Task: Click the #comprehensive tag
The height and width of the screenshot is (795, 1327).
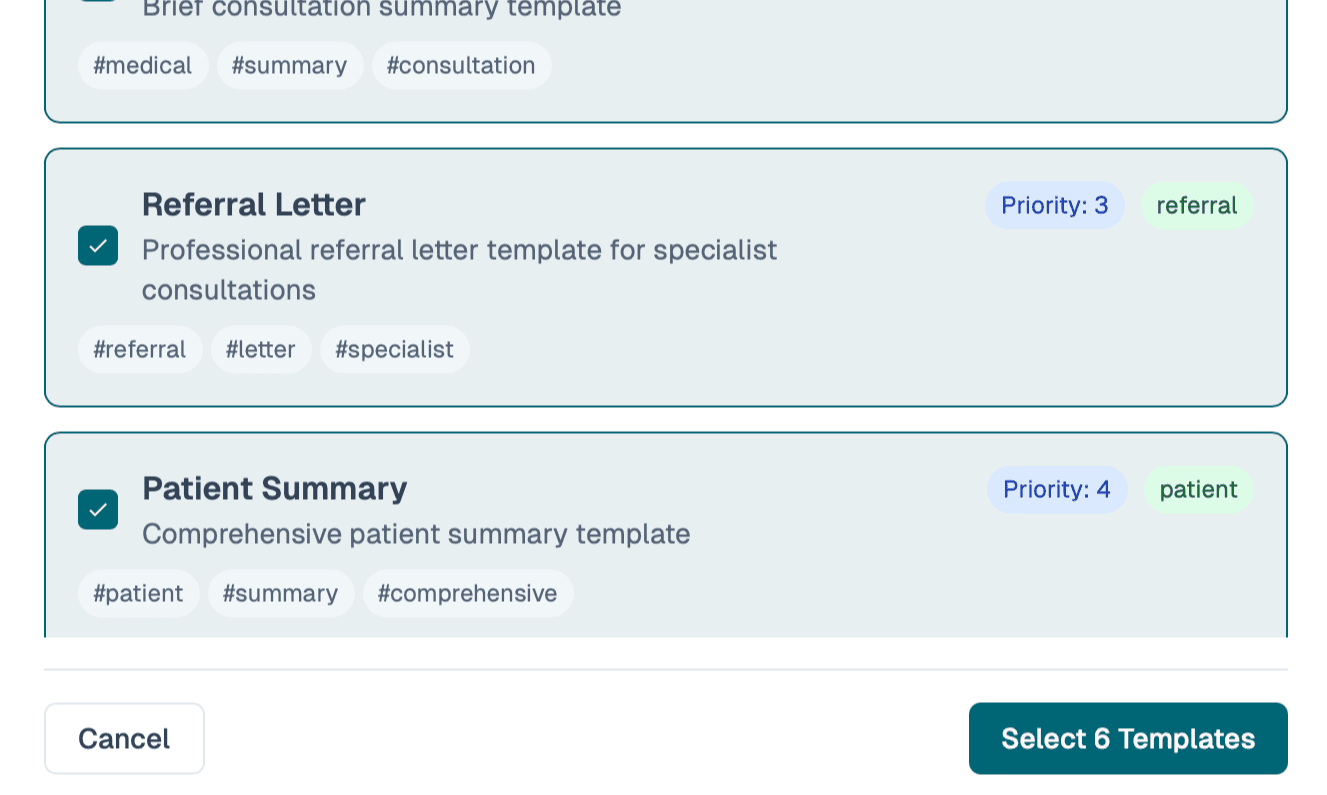Action: tap(467, 593)
